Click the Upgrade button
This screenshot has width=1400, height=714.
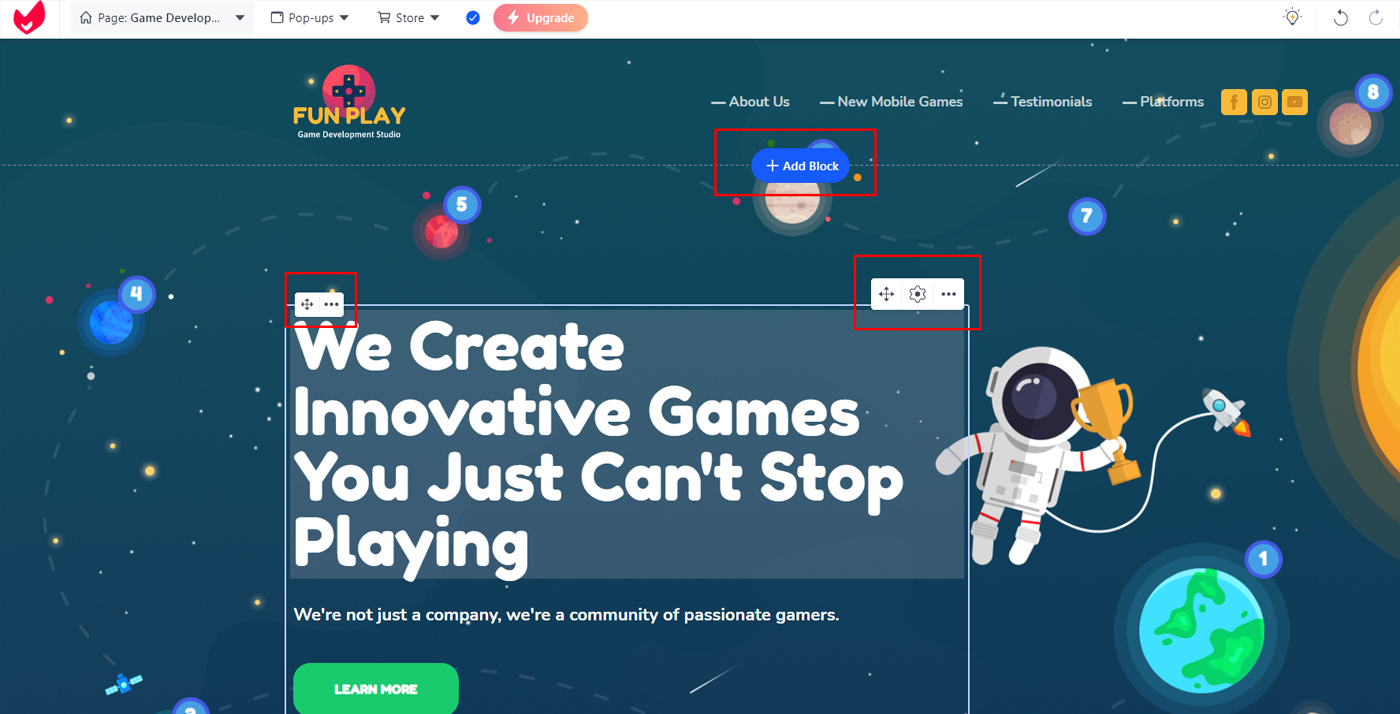(x=540, y=18)
